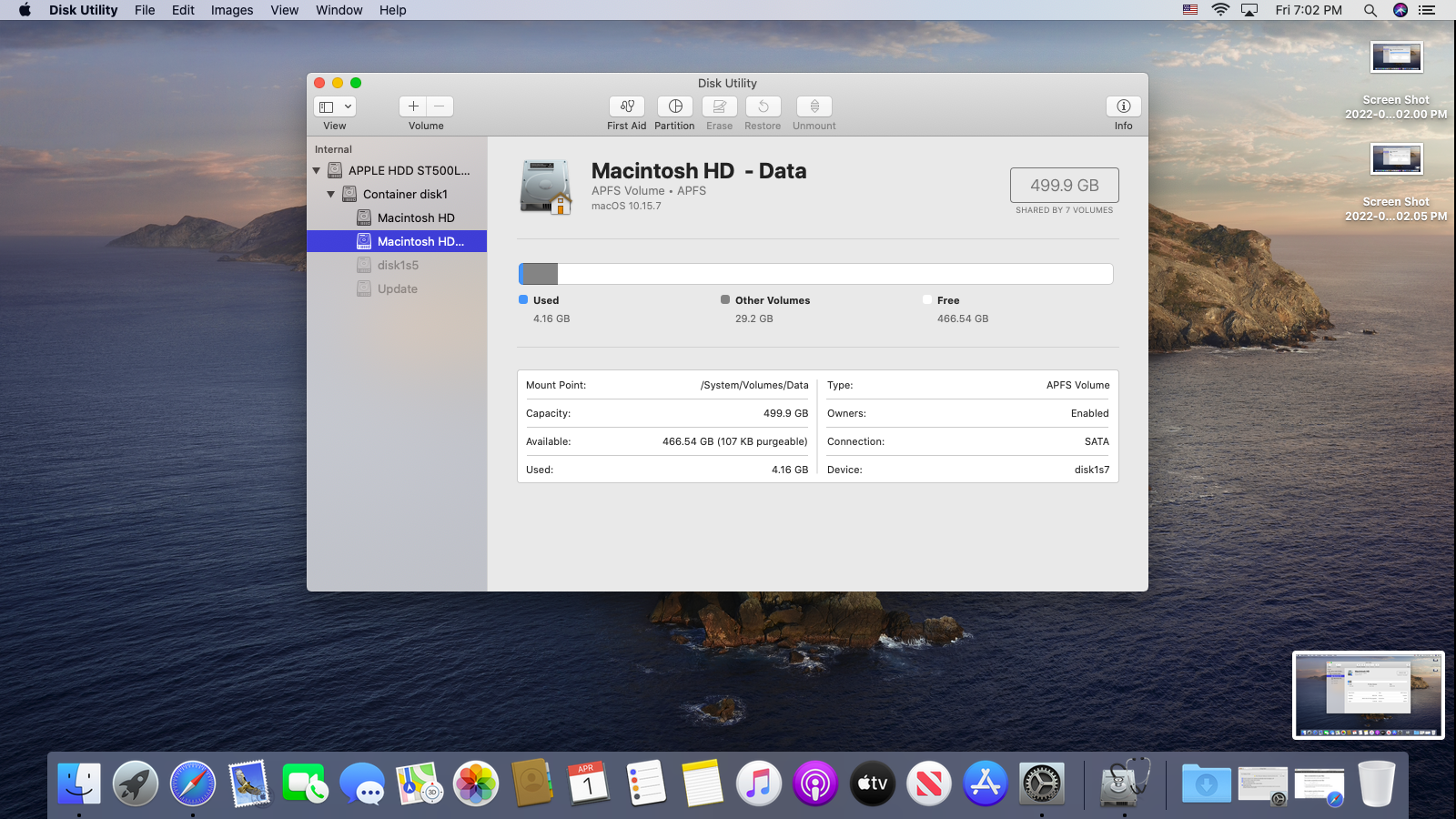Open Messages from the Dock
The width and height of the screenshot is (1456, 819).
[x=362, y=784]
